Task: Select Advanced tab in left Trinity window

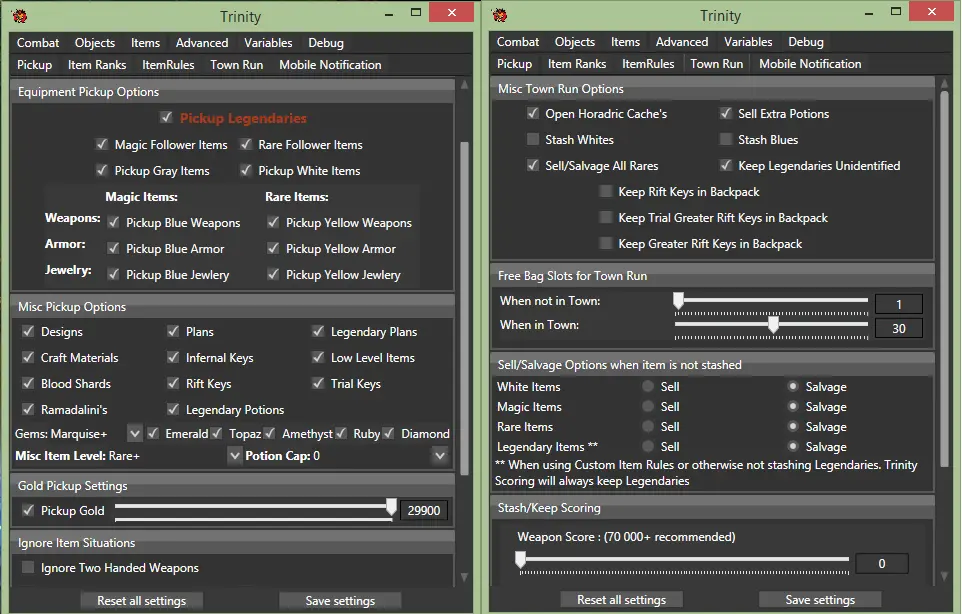Action: click(202, 42)
